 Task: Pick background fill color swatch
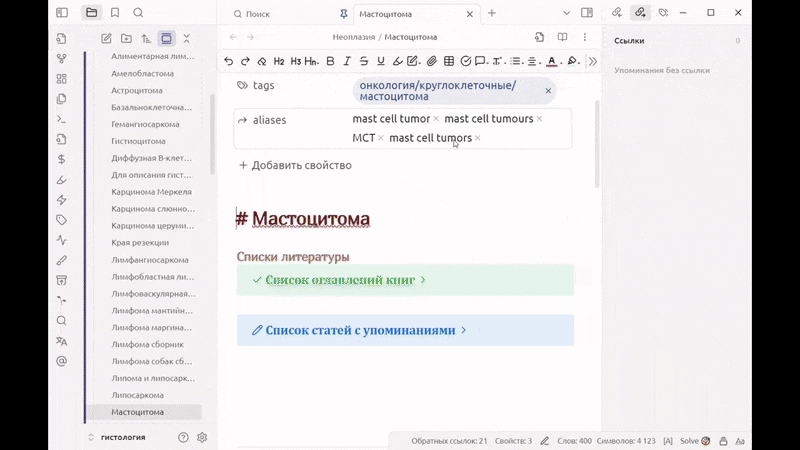coord(573,61)
